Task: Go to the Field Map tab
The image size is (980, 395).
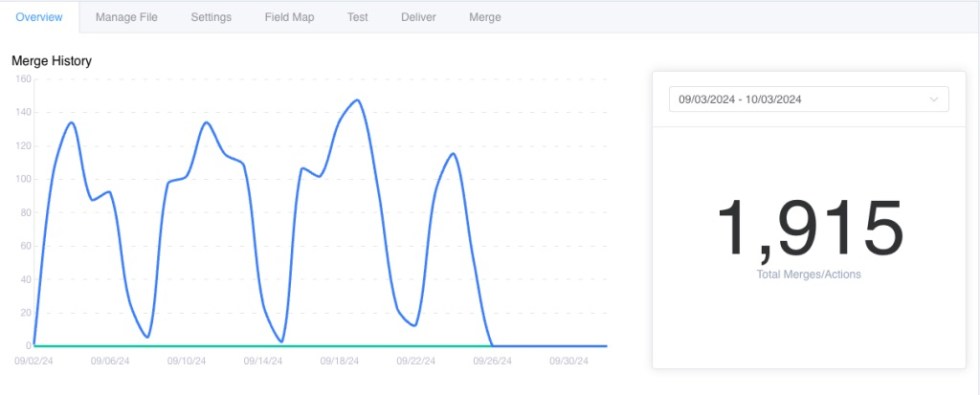Action: click(289, 18)
